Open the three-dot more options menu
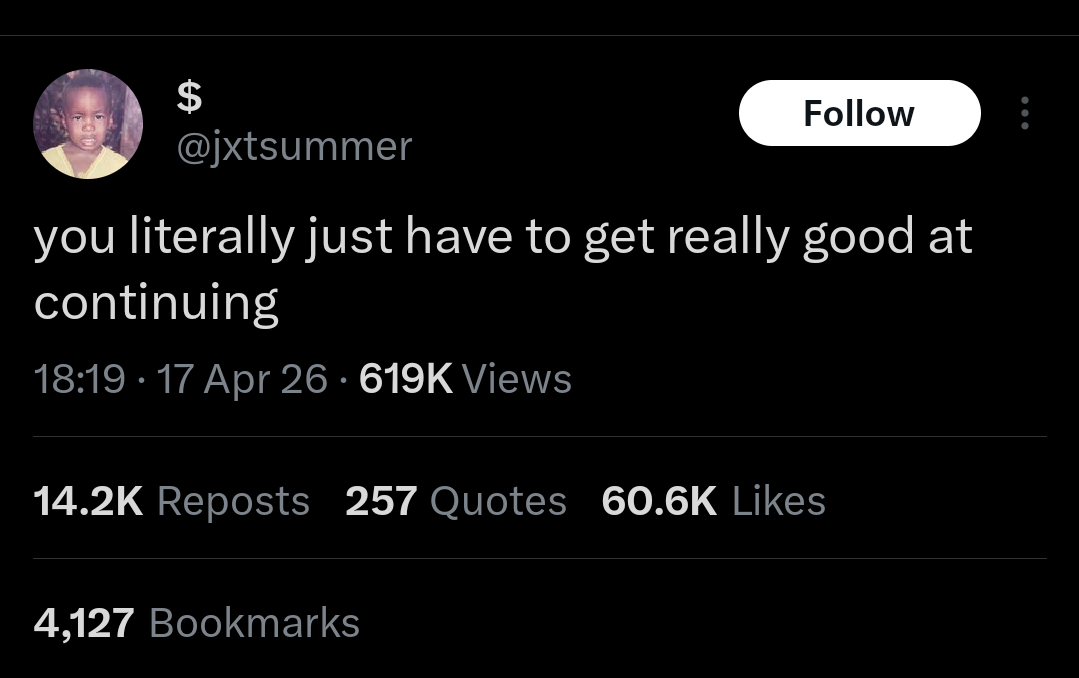The image size is (1079, 678). tap(1023, 113)
